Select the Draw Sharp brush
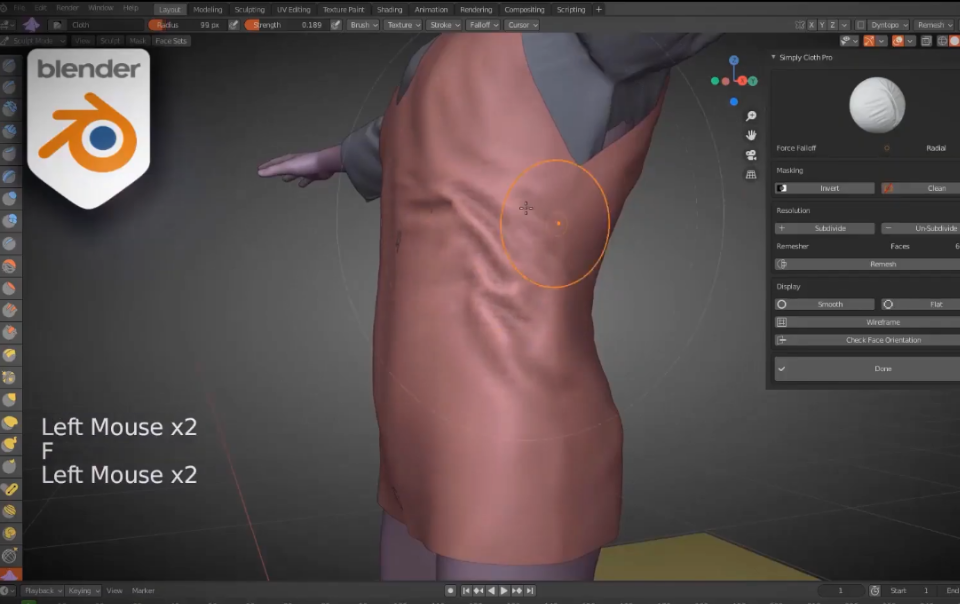 (10, 87)
